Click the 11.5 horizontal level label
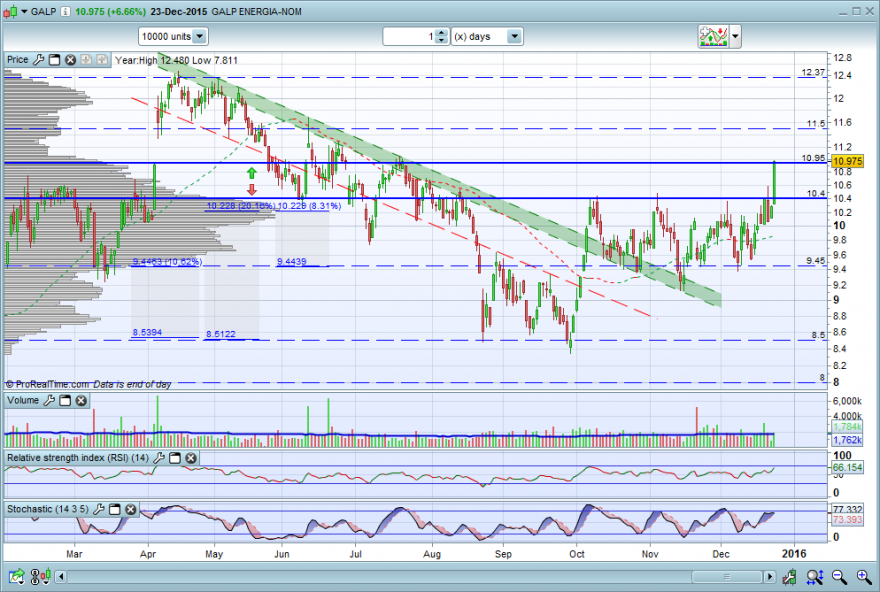Screen dimensions: 880x592 pyautogui.click(x=816, y=123)
